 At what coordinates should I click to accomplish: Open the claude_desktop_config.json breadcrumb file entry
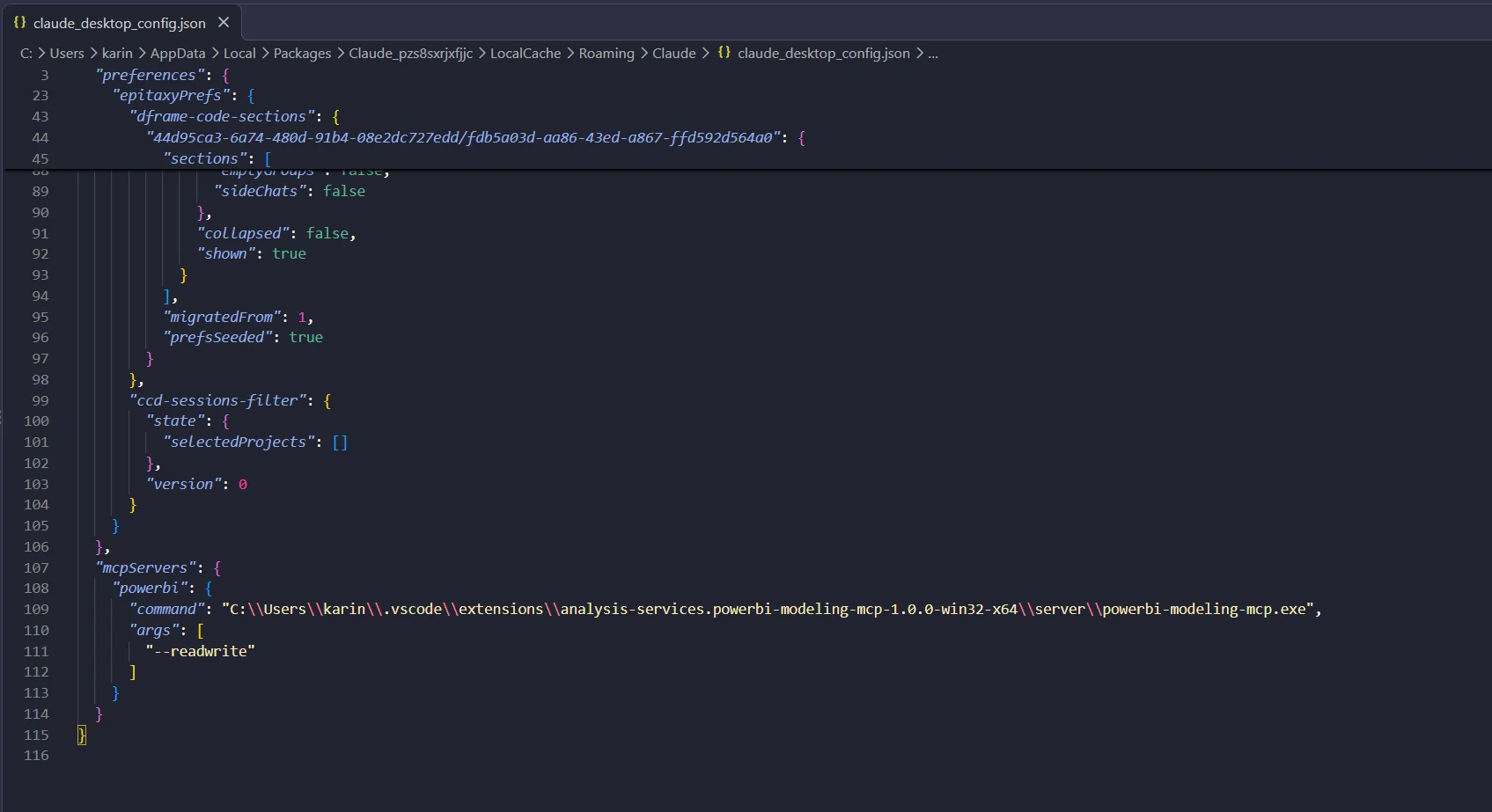pos(824,54)
